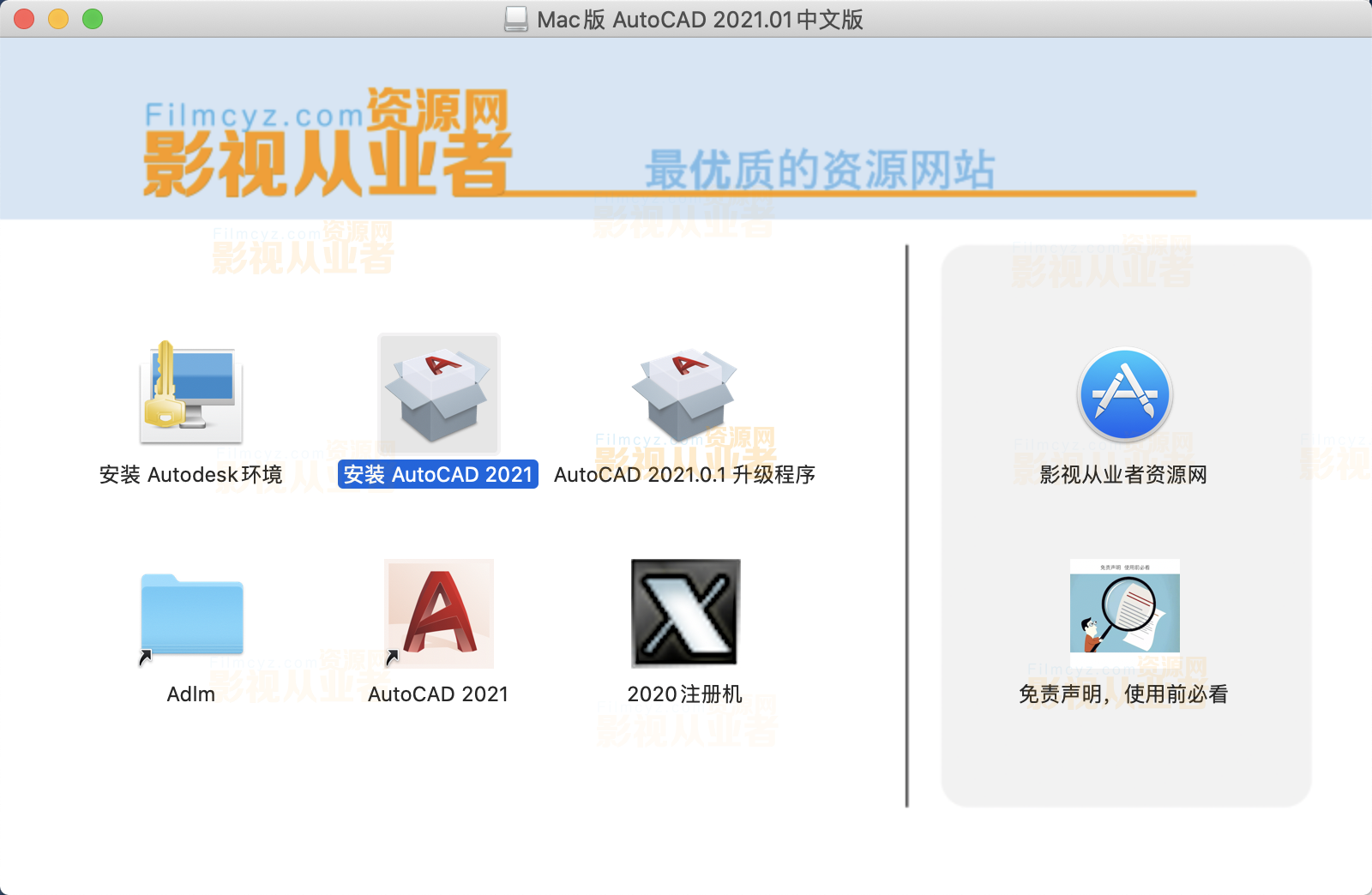Viewport: 1372px width, 895px height.
Task: Click the AutoCAD 2021.0.1 升级程序 label
Action: 684,475
